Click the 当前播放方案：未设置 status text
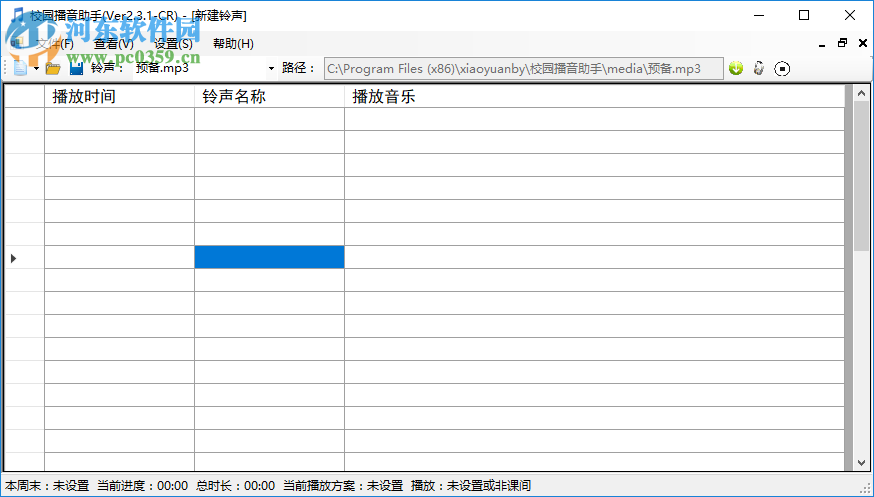The height and width of the screenshot is (497, 874). pos(343,486)
